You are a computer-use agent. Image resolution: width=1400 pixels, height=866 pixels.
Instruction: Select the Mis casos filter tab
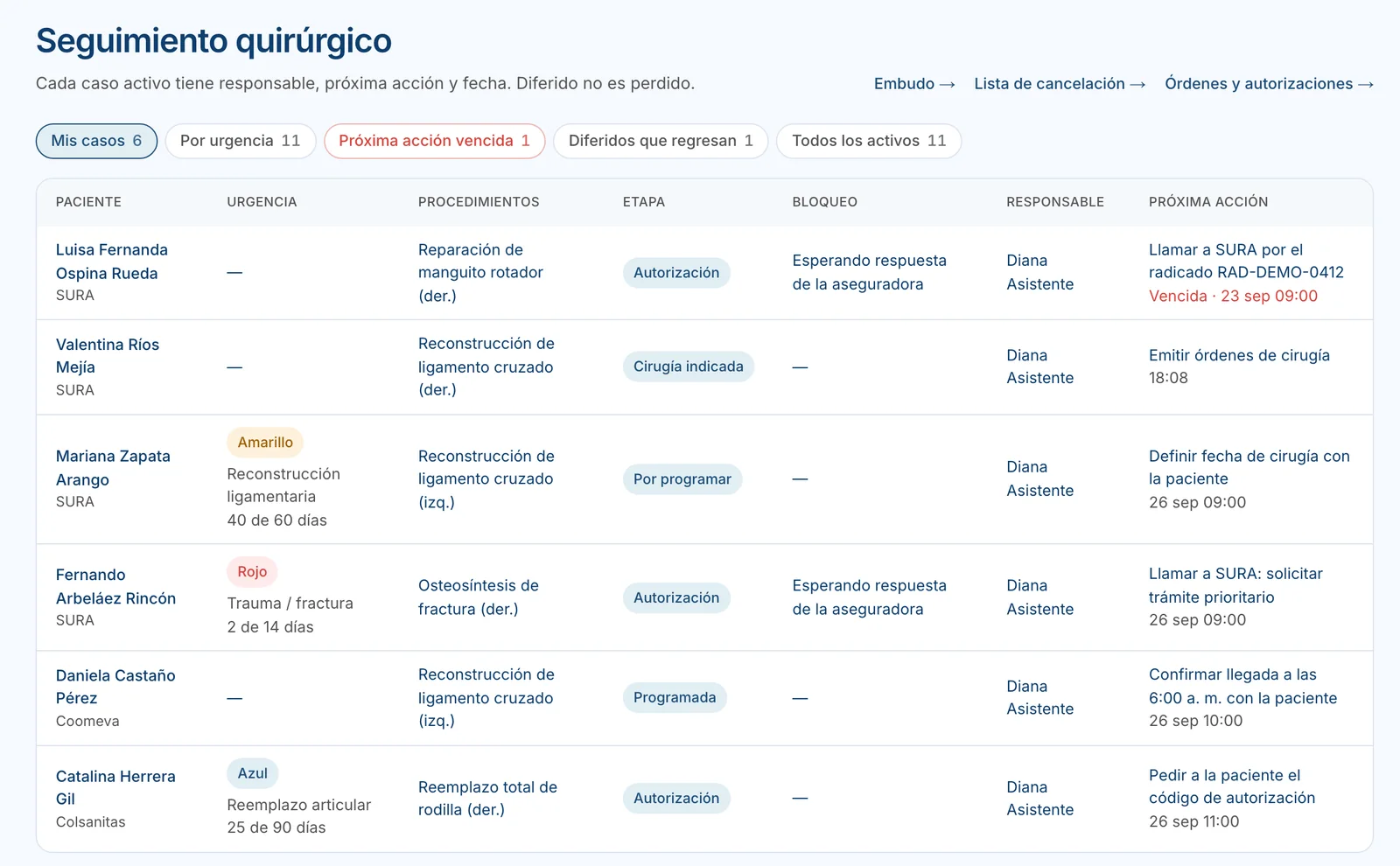(x=96, y=141)
